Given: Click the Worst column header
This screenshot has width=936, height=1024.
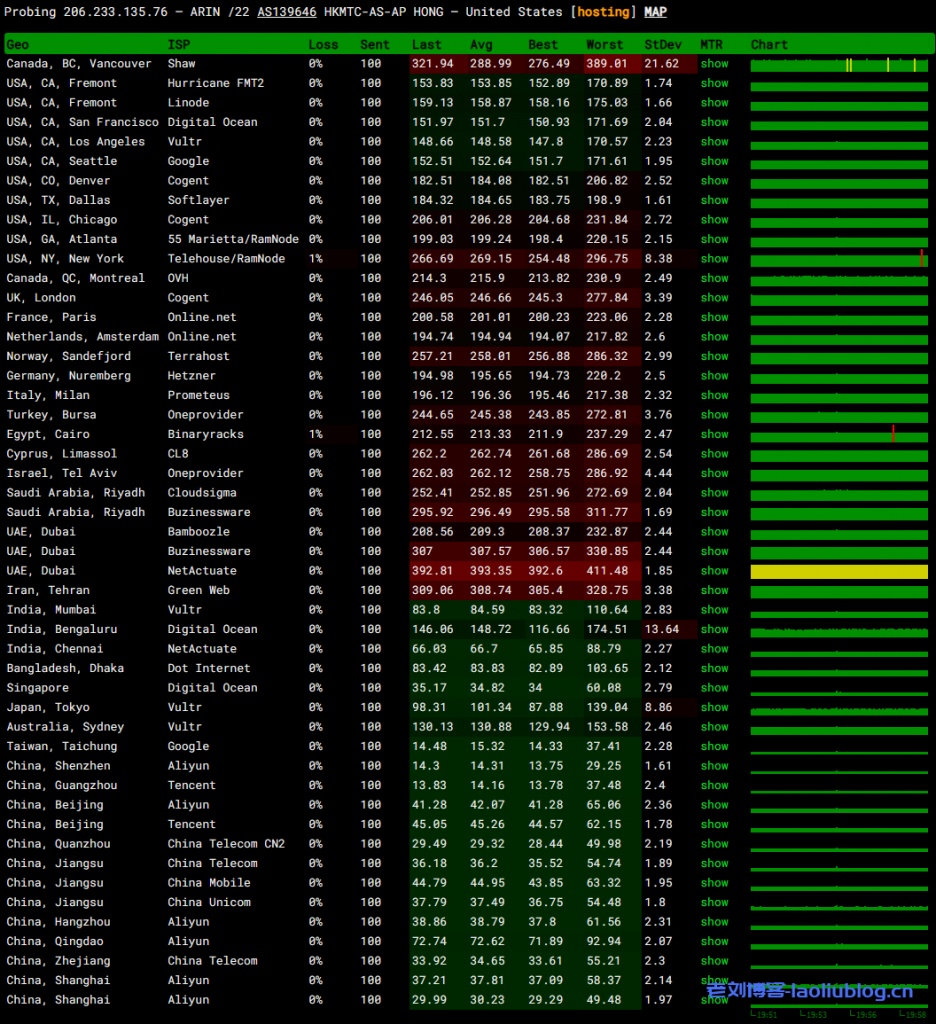Looking at the screenshot, I should [604, 45].
